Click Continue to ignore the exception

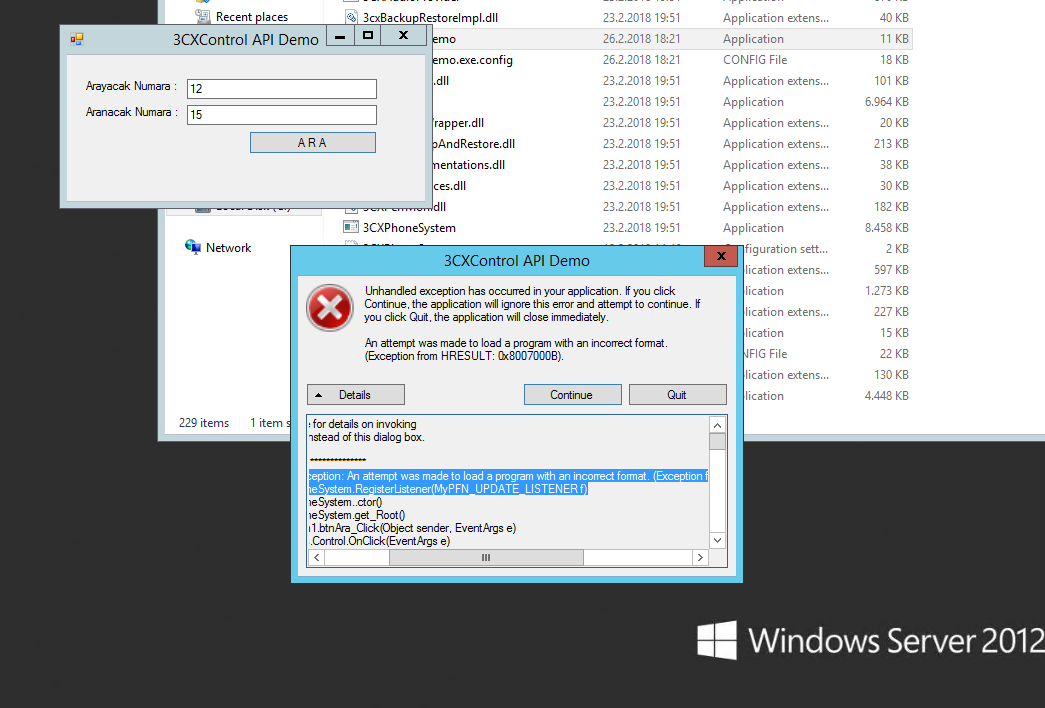pyautogui.click(x=572, y=395)
